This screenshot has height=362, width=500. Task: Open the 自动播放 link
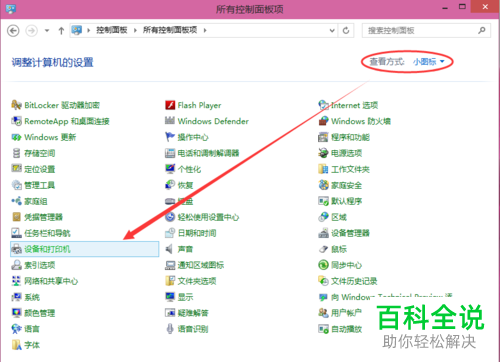[x=347, y=329]
